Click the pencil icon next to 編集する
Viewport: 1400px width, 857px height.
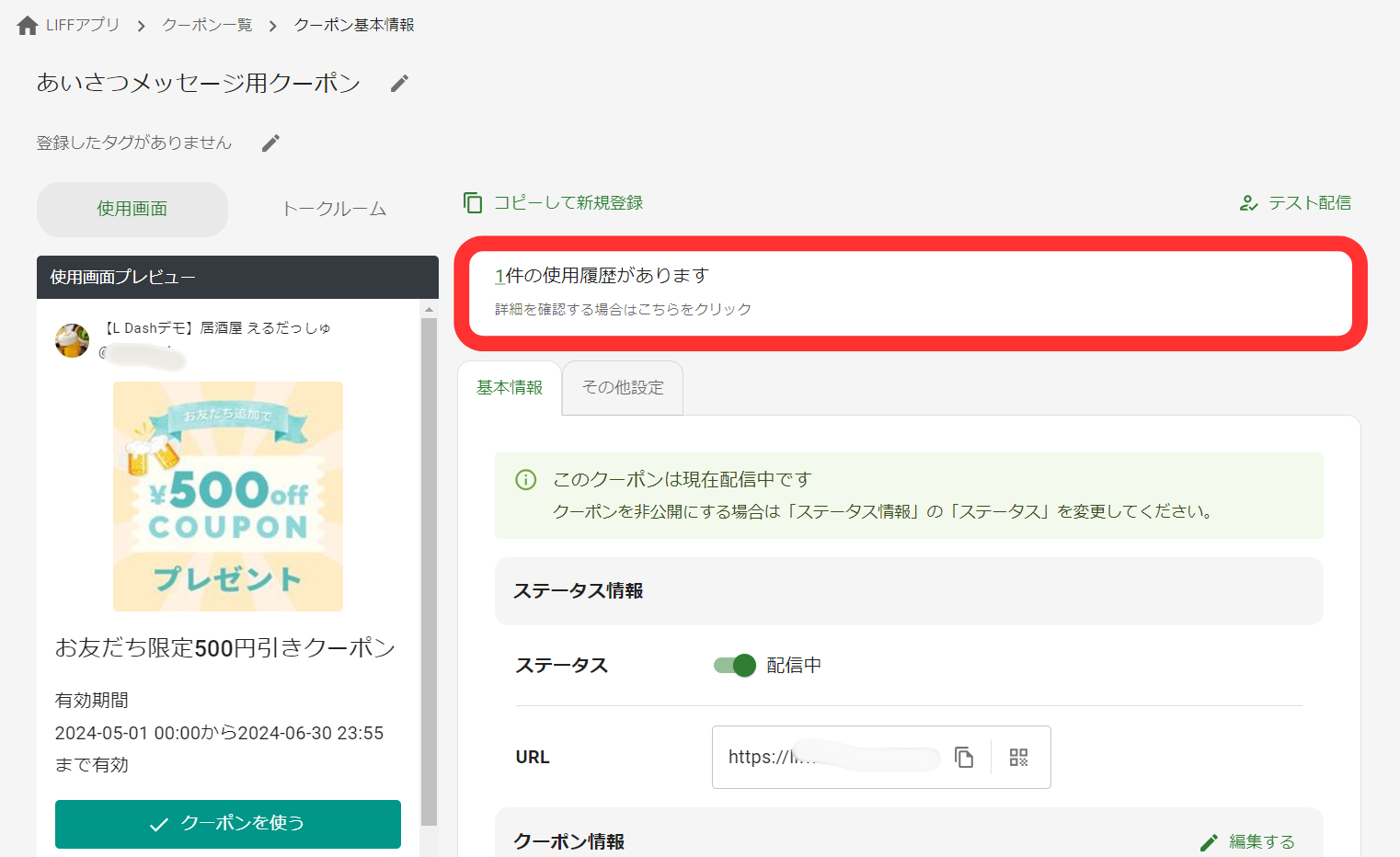(1209, 840)
